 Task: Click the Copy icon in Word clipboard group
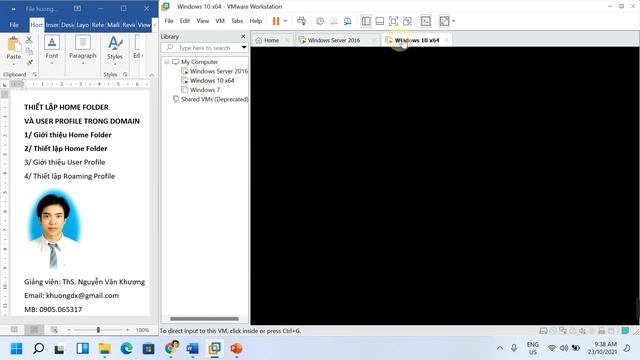(29, 51)
